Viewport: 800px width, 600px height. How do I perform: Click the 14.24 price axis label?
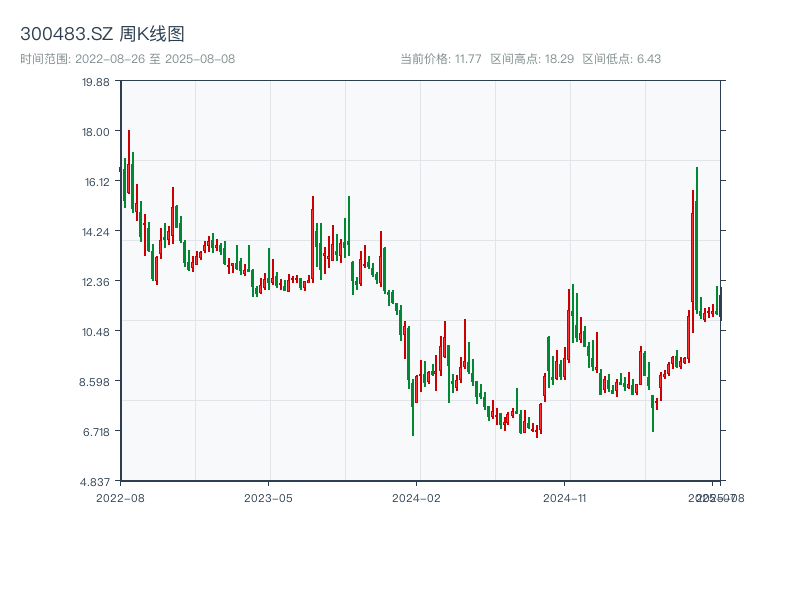tap(96, 232)
